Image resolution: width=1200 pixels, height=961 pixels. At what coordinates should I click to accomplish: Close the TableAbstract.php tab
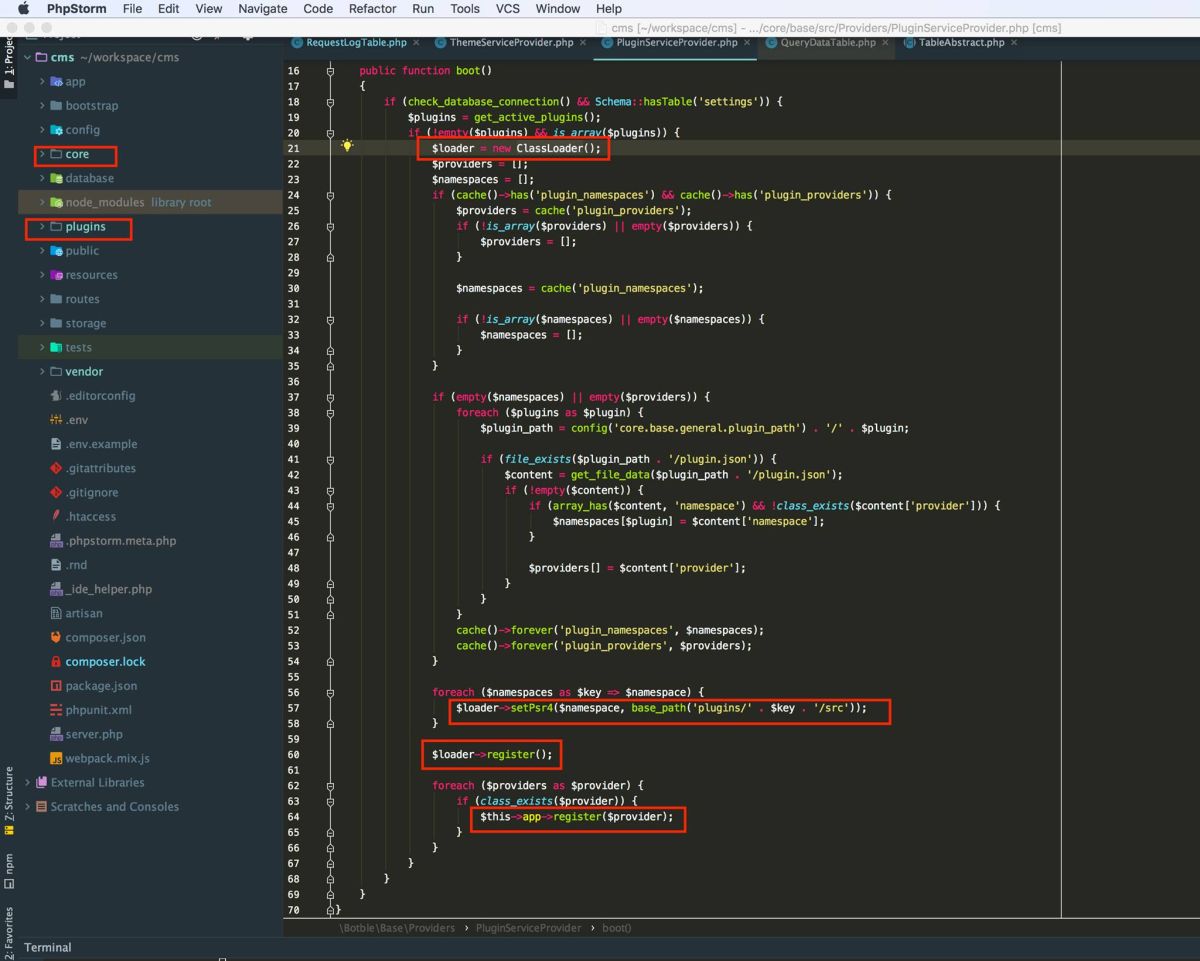1014,43
